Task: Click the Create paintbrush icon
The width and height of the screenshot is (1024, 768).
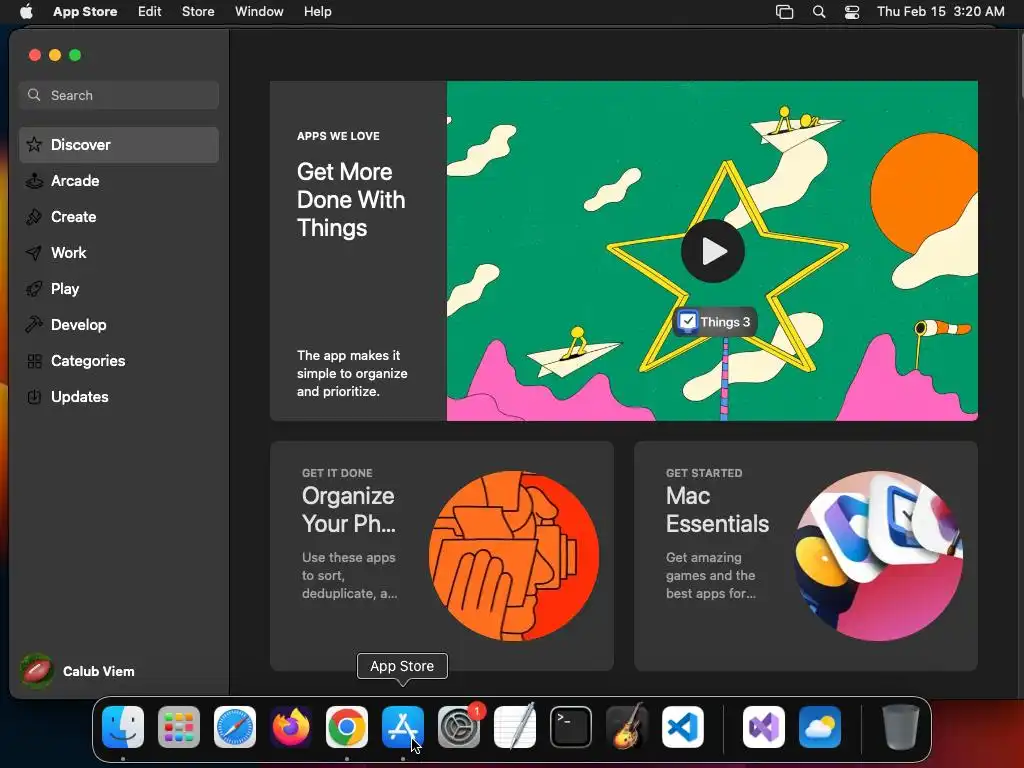Action: (34, 217)
